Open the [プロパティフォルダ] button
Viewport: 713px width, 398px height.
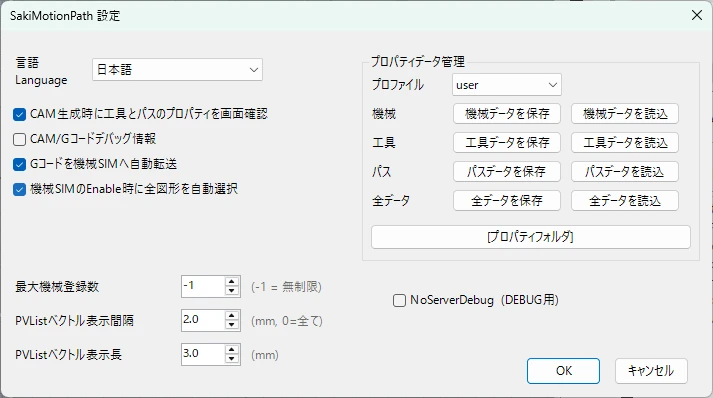coord(531,237)
